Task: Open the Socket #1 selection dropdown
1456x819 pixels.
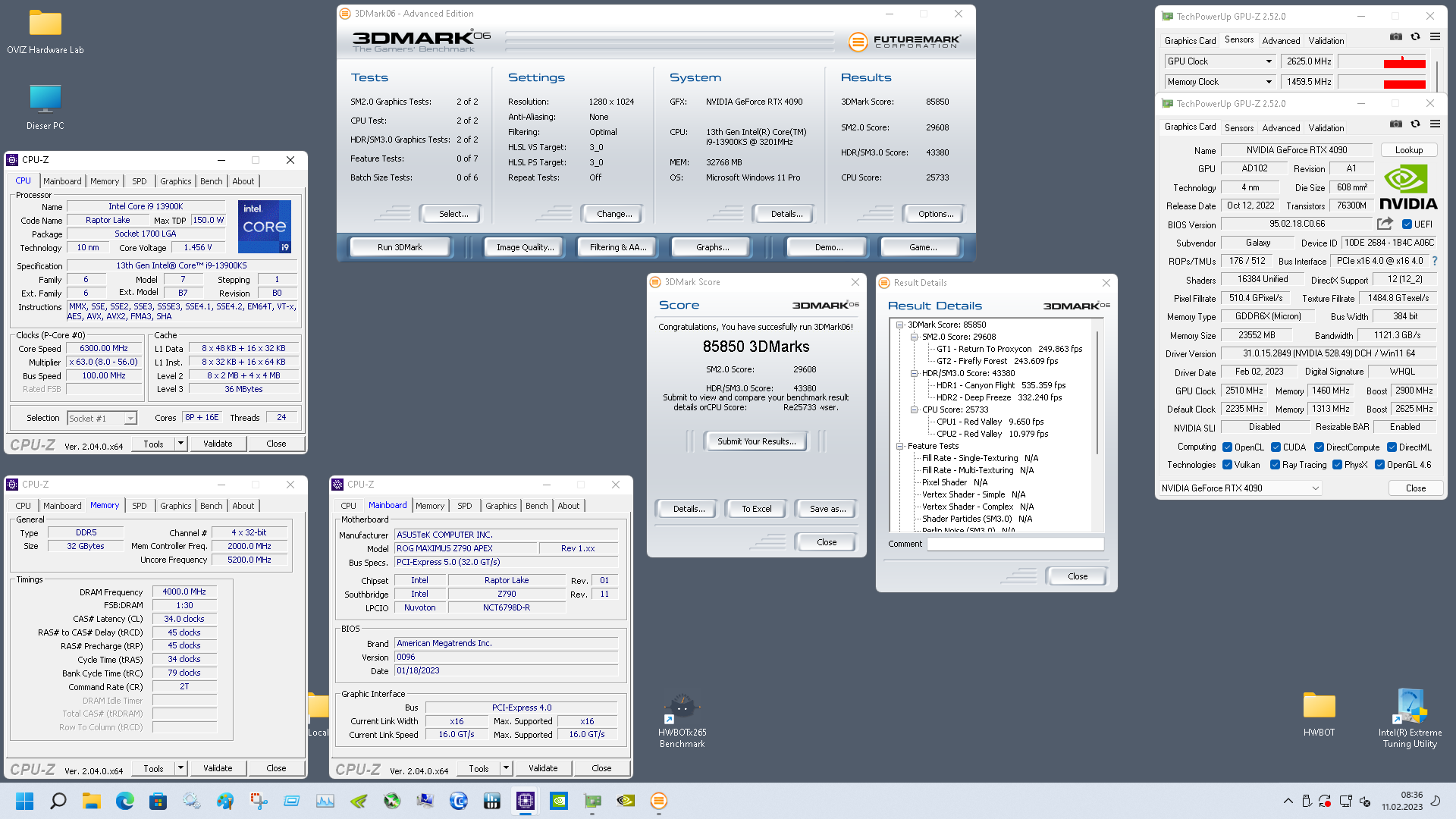Action: click(102, 419)
